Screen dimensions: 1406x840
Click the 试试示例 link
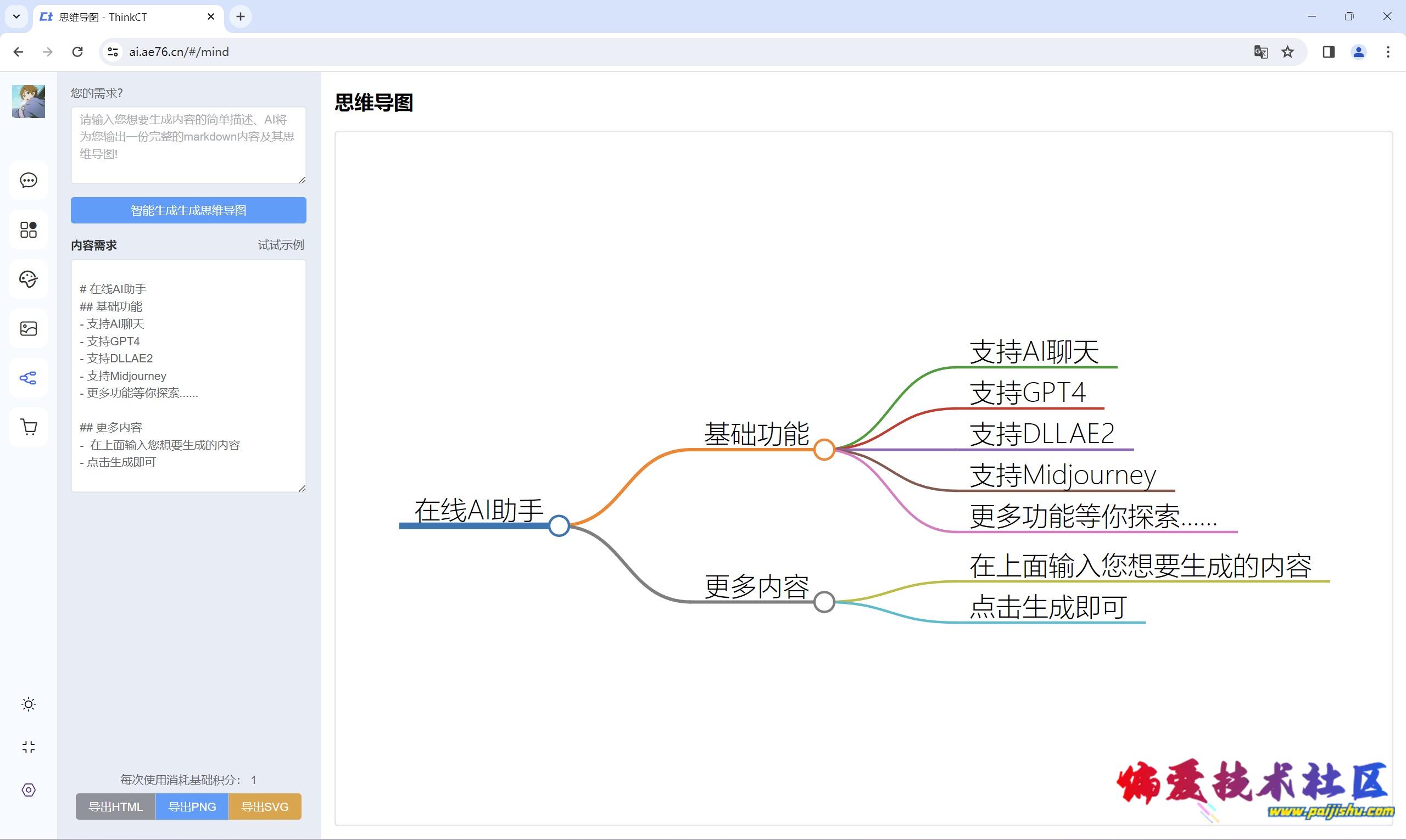[x=281, y=245]
